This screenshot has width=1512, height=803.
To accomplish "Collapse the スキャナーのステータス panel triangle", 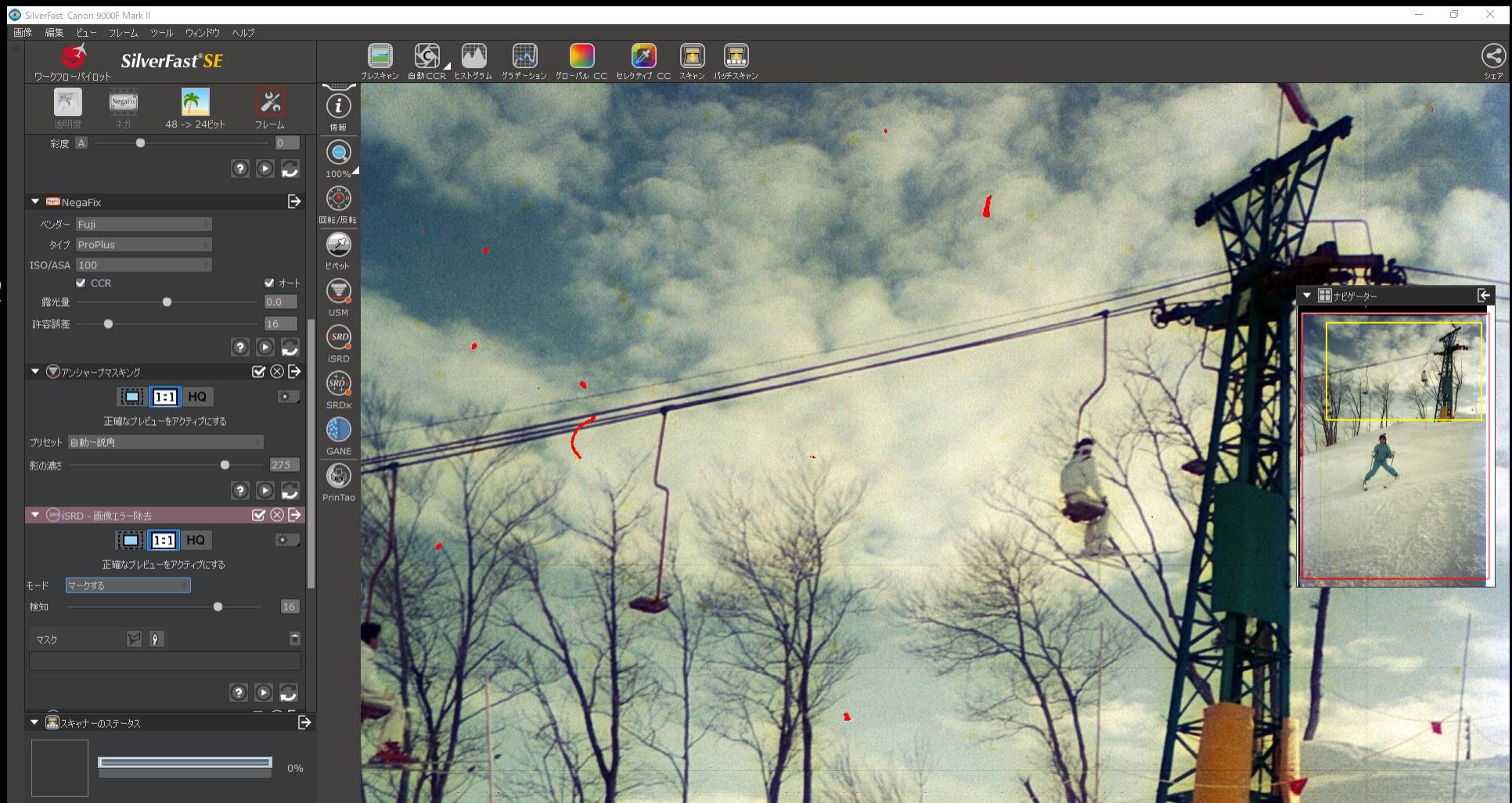I will click(x=34, y=722).
